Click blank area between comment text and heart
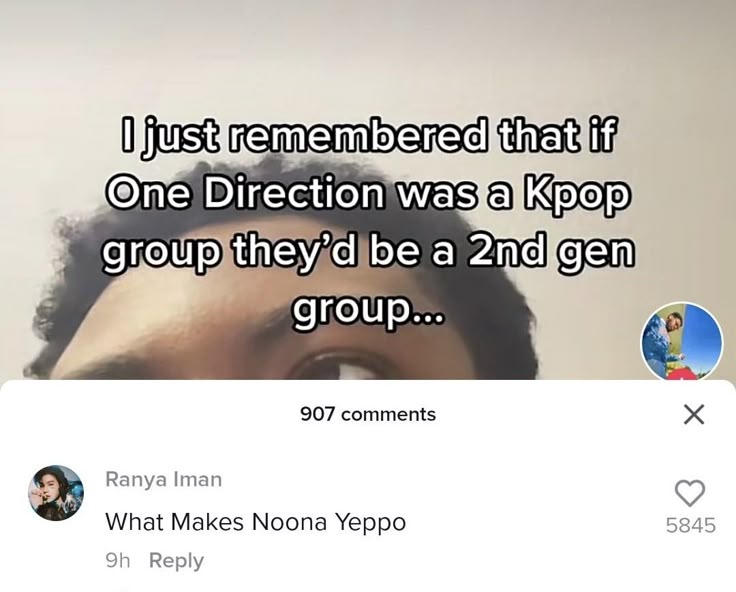Screen dimensions: 736x592 (x=535, y=522)
